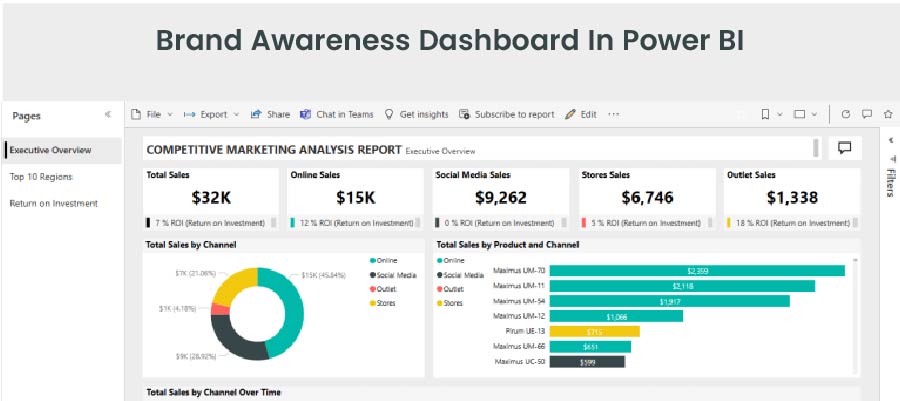Select Online in bar chart legend
Screen dimensions: 900x401
(450, 260)
